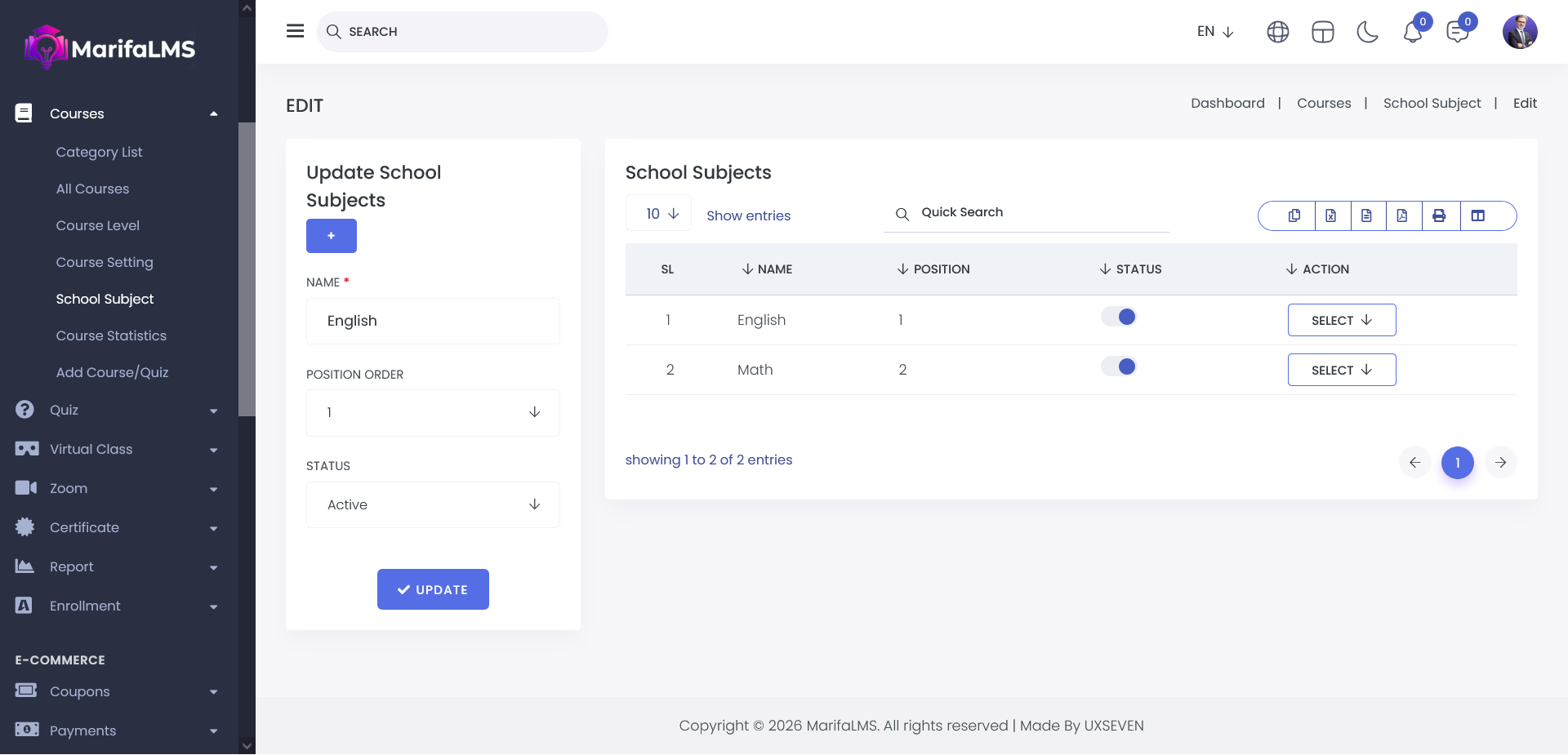Export the table to Excel
Screen dimensions: 1568x755
point(1330,215)
